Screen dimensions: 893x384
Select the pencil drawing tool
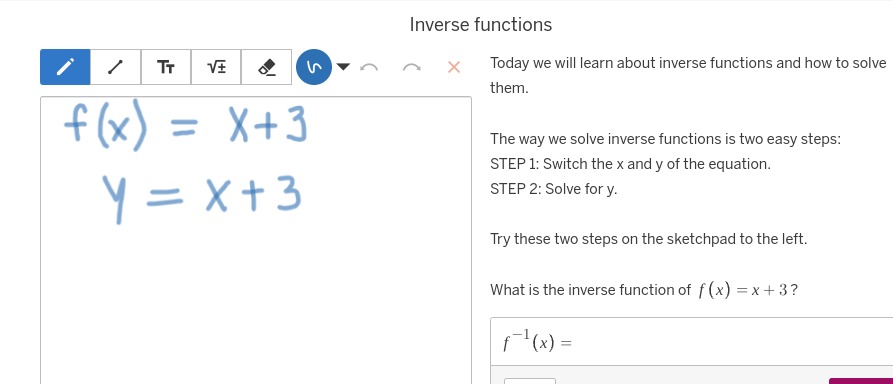pyautogui.click(x=65, y=67)
